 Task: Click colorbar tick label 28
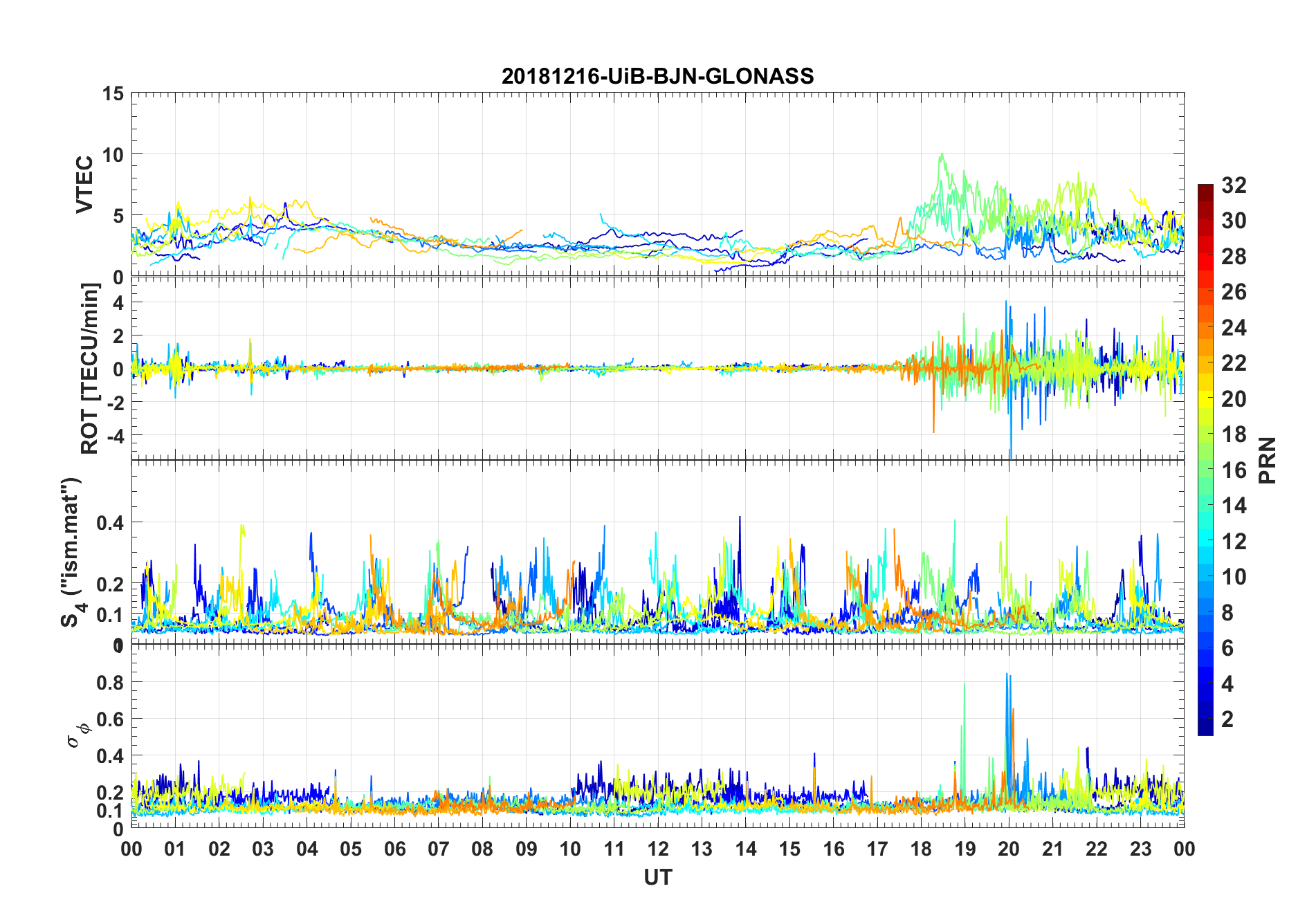(x=1234, y=256)
